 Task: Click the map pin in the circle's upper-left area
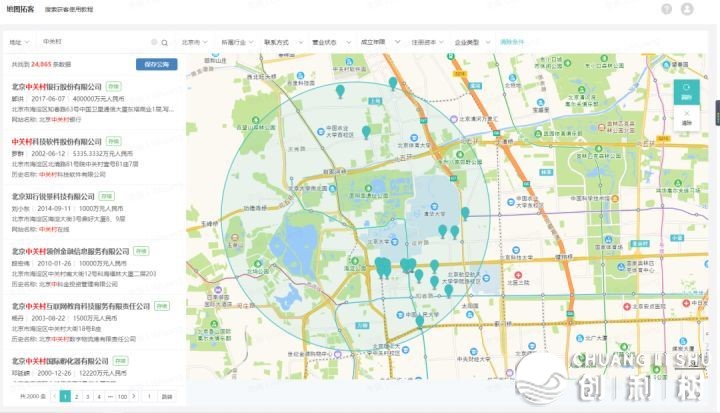click(x=340, y=91)
